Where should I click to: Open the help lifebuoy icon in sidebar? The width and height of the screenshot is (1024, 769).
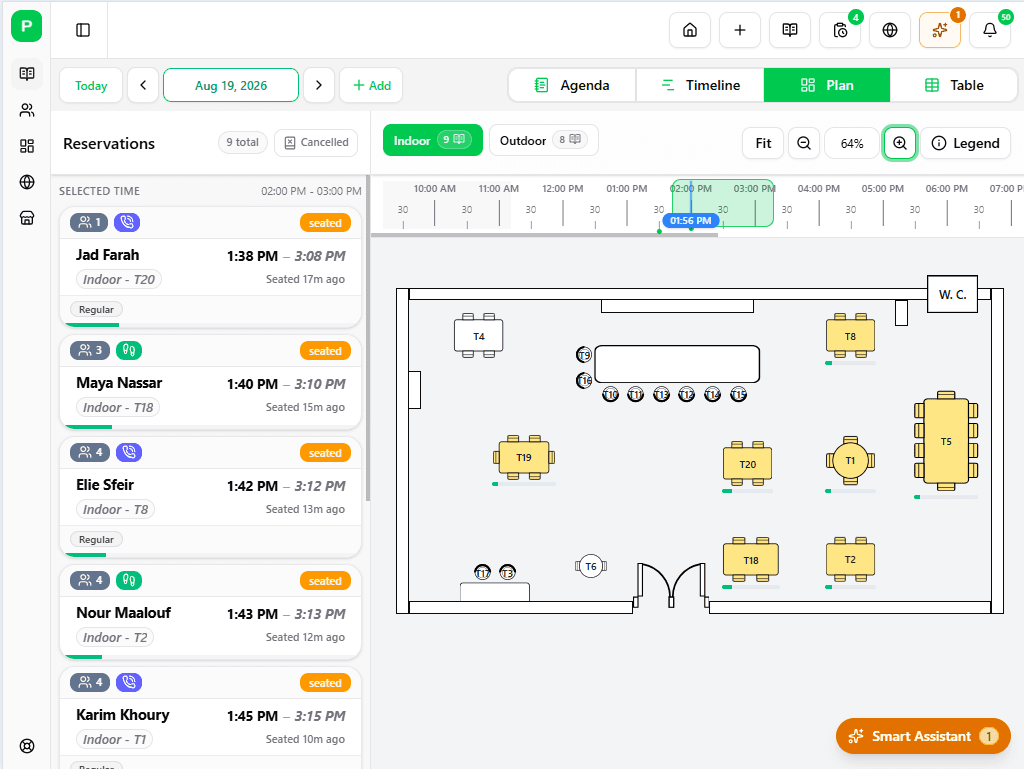click(27, 746)
